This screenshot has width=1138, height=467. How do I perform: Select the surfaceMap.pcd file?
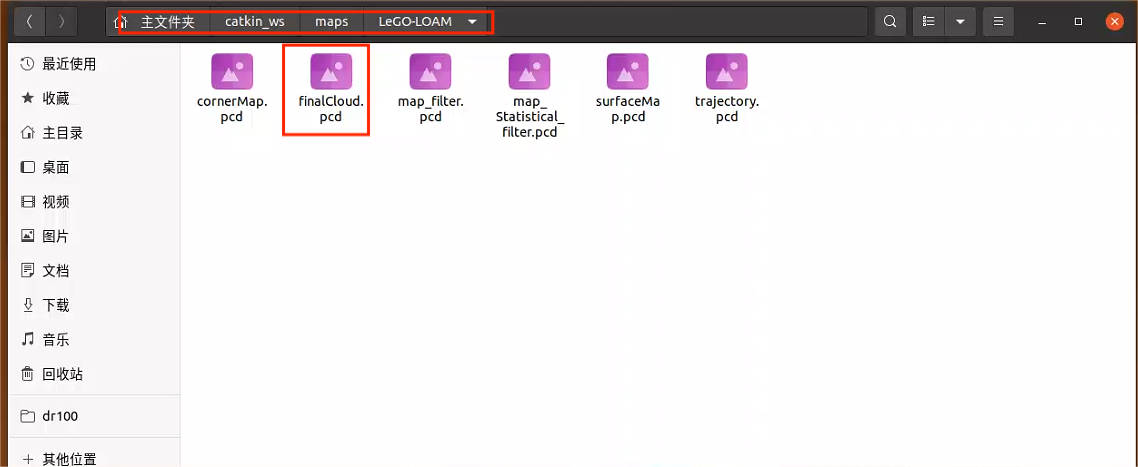[x=628, y=73]
